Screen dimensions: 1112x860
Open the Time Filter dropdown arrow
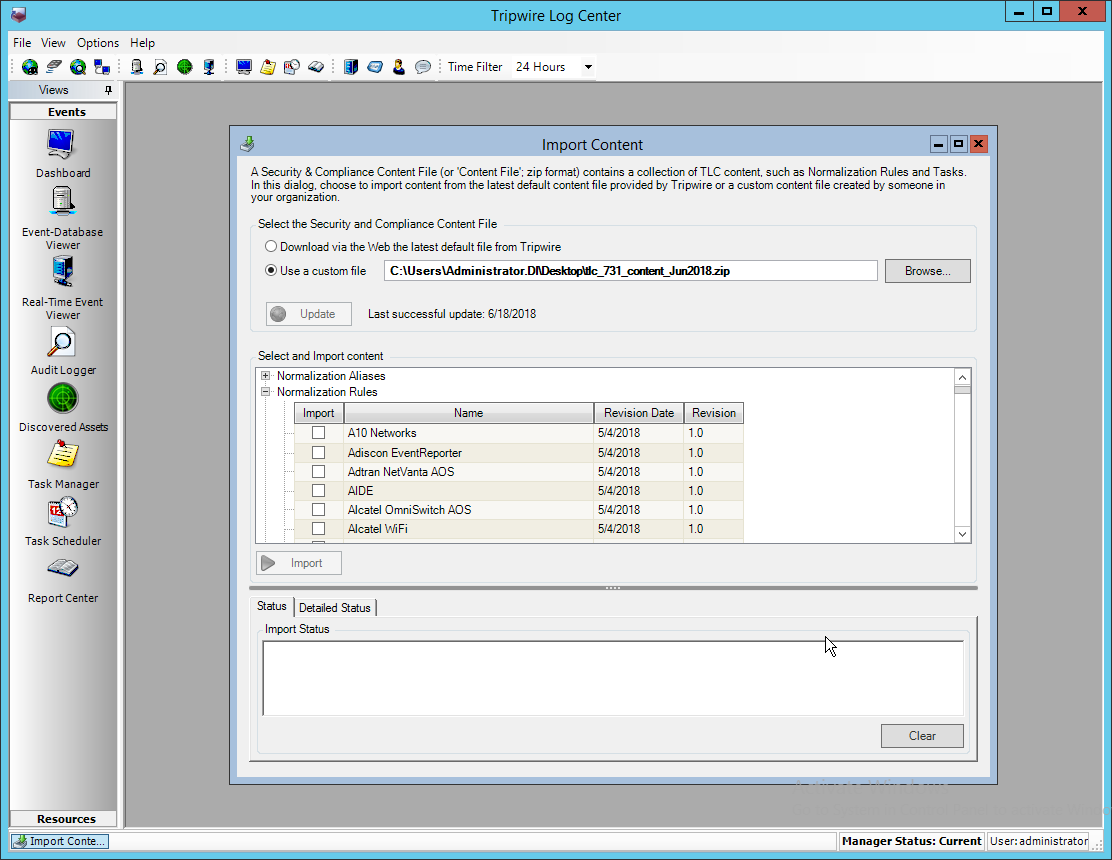pos(588,67)
